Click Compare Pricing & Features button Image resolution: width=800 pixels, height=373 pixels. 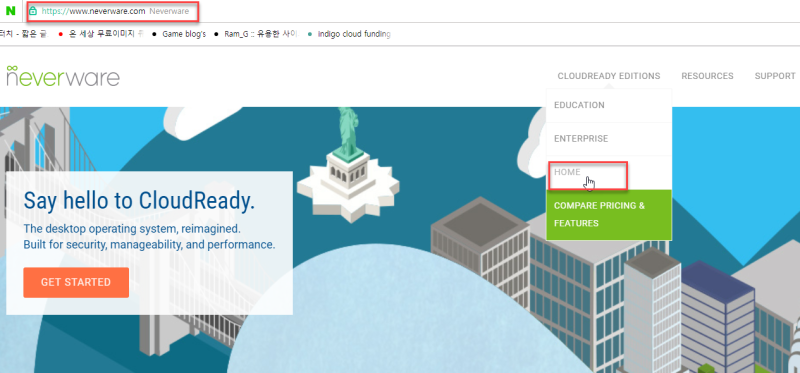[609, 215]
